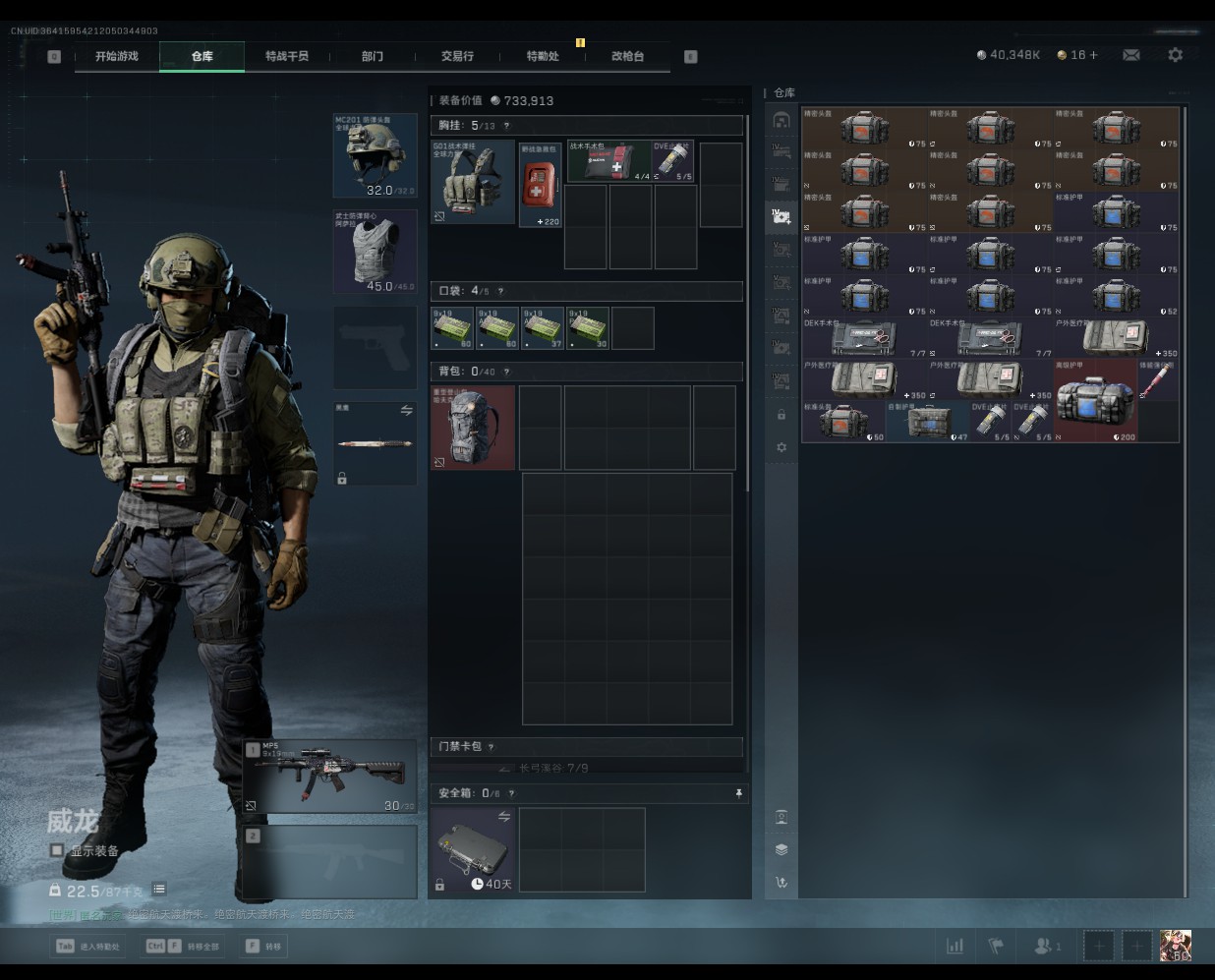The width and height of the screenshot is (1215, 980).
Task: Click the player avatar in bottom corner
Action: coord(1176,946)
